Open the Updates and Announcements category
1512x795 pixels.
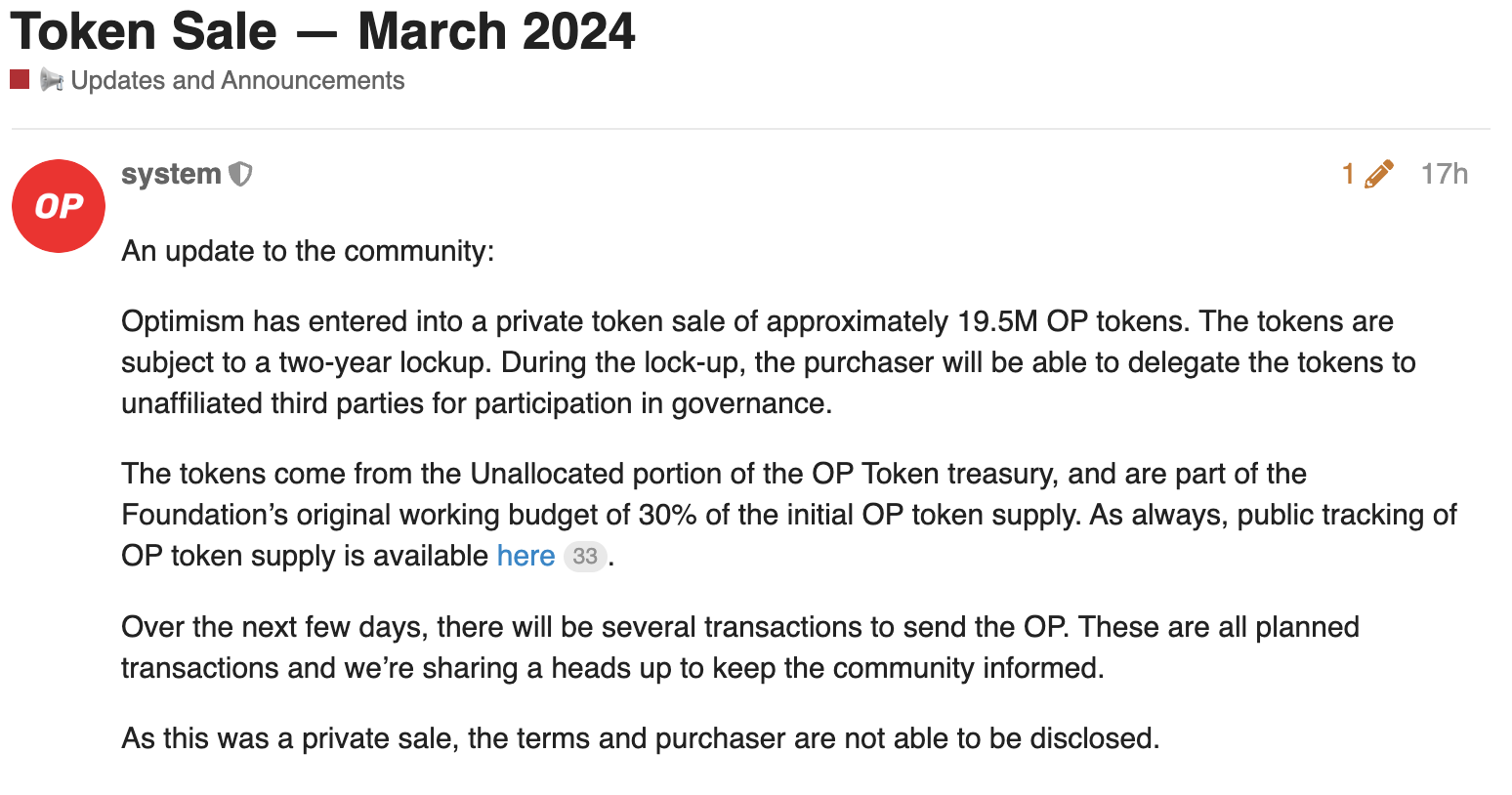tap(237, 80)
